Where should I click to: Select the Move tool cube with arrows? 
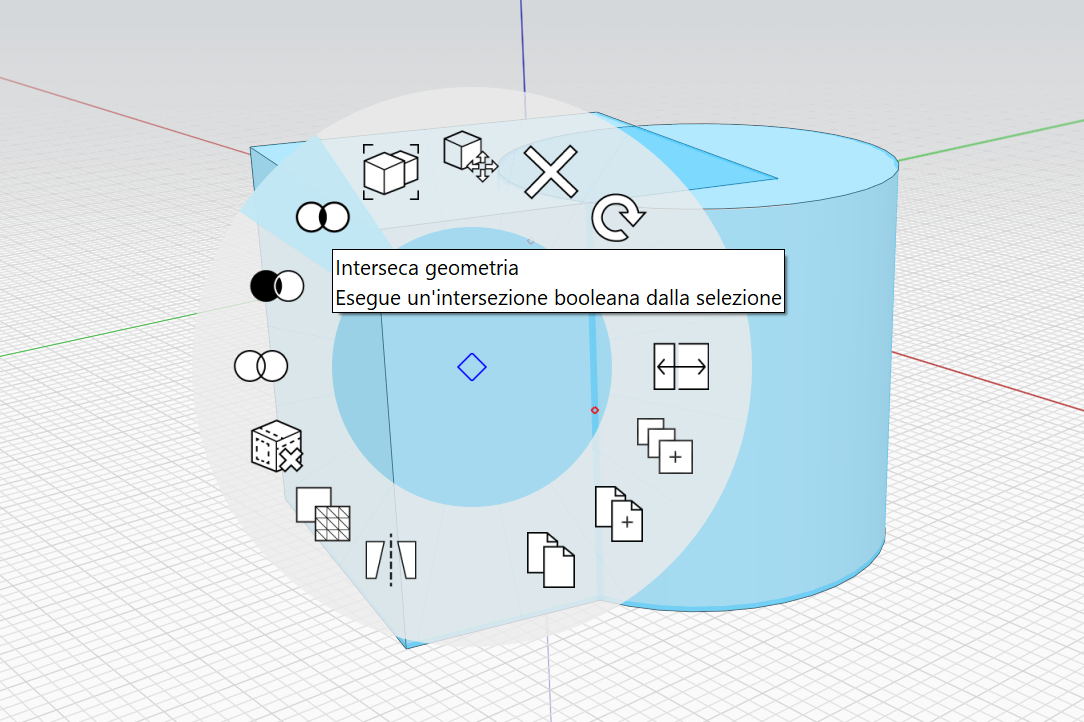click(x=470, y=156)
